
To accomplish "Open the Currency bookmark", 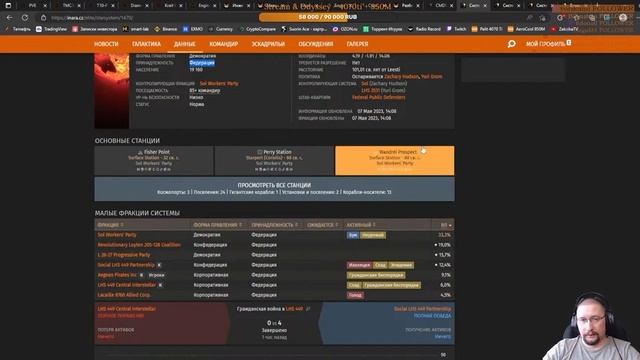I will click(220, 29).
